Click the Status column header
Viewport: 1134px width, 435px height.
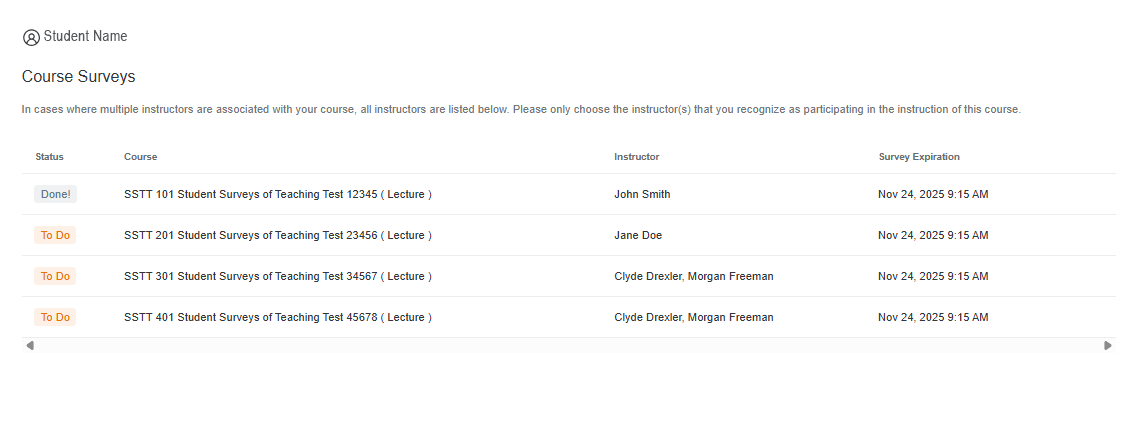point(49,157)
